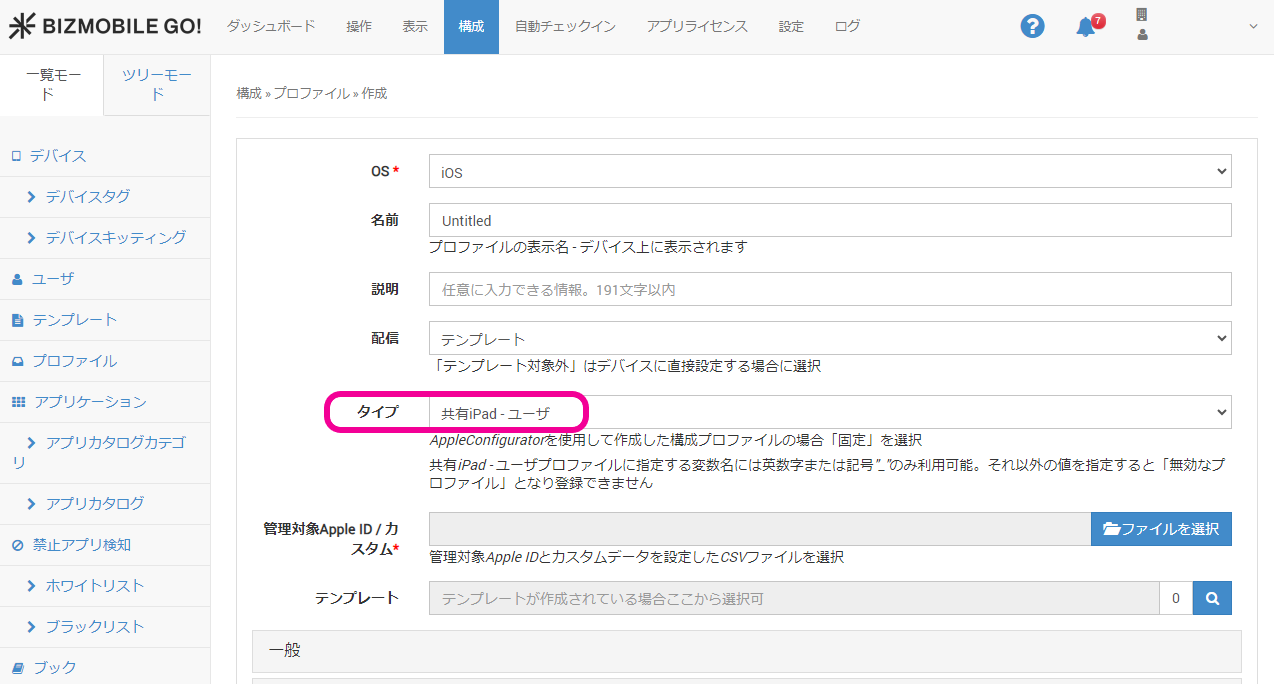The width and height of the screenshot is (1274, 684).
Task: Open the 配信 dropdown
Action: coord(829,339)
